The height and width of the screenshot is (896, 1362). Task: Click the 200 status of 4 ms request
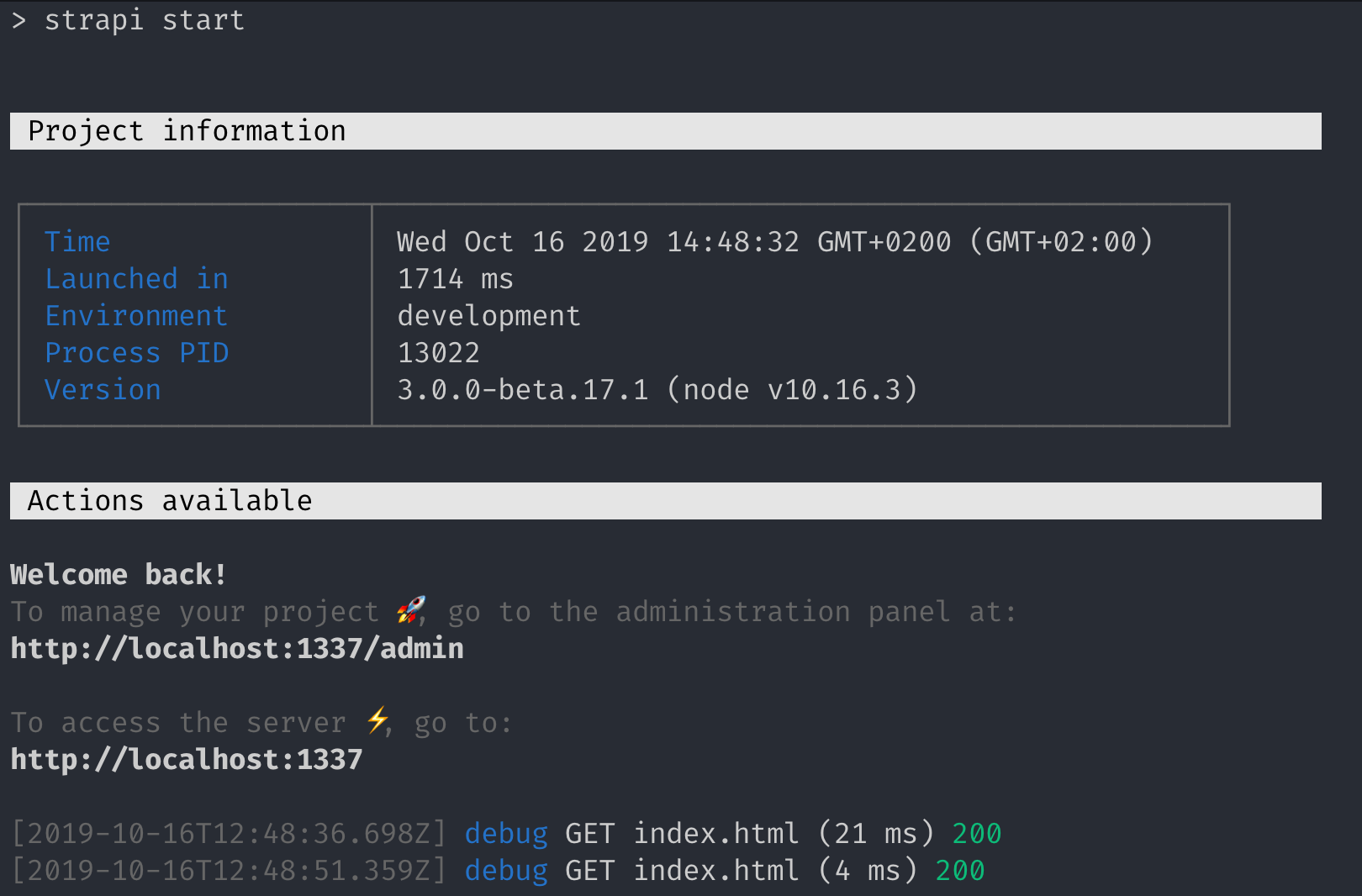click(x=960, y=871)
